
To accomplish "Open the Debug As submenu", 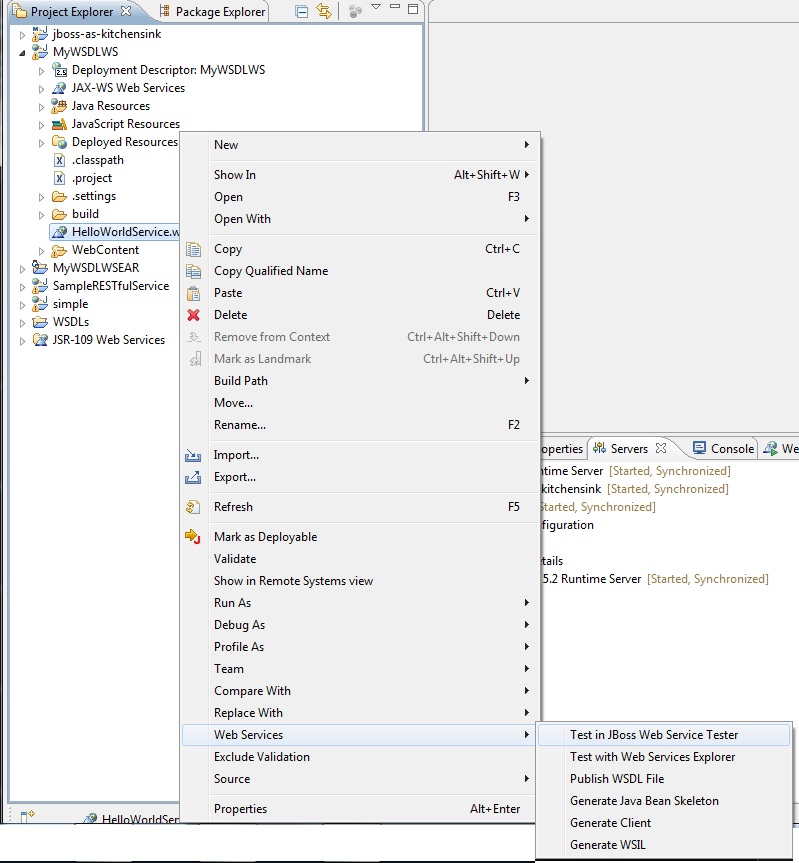I will [360, 625].
